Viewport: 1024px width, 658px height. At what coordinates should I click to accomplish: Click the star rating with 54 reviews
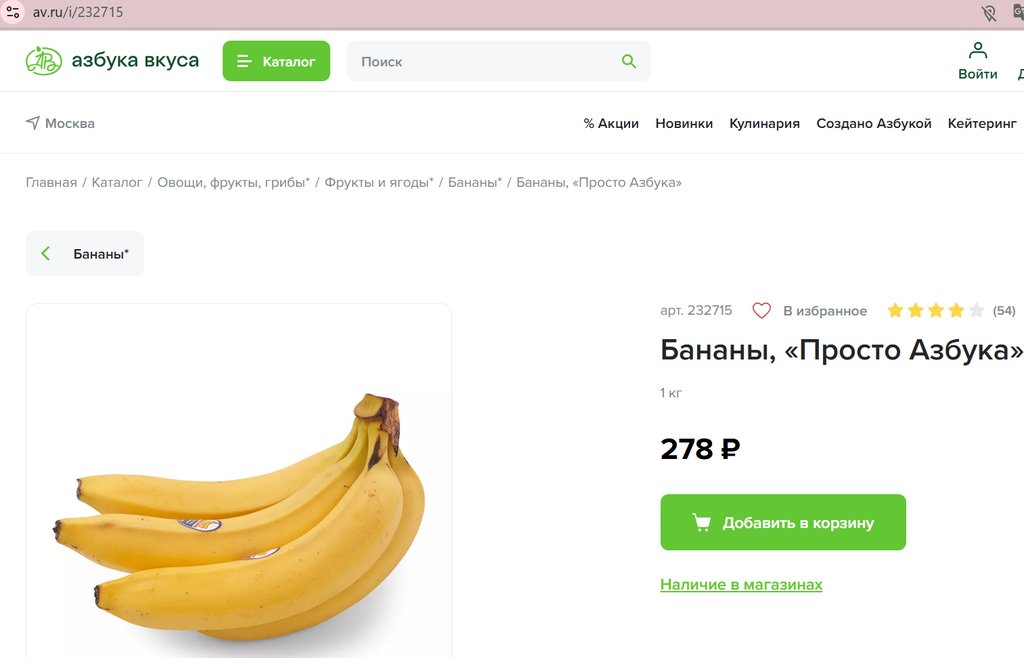[951, 311]
